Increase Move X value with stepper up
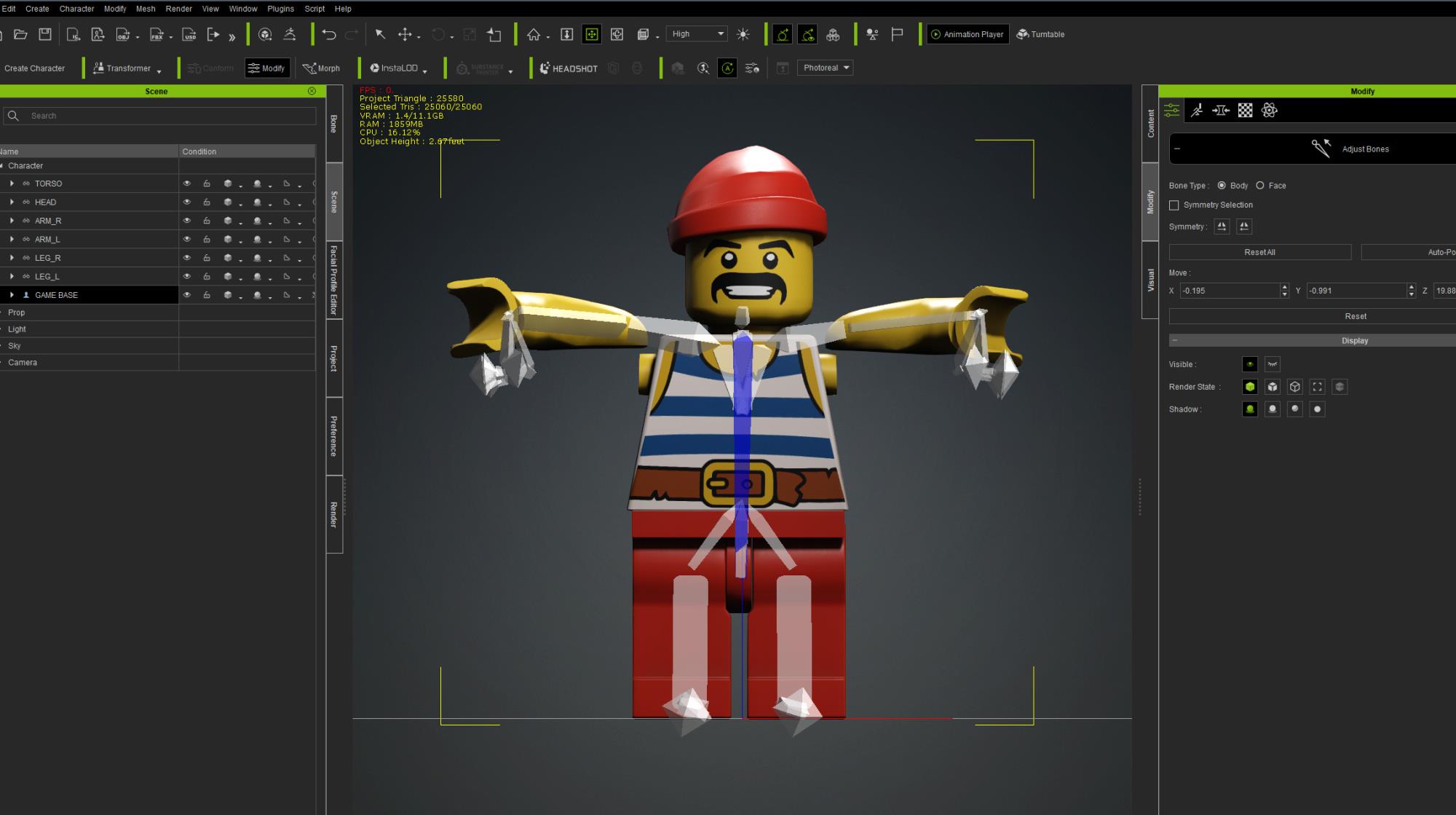Screen dimensions: 1456x815 (1284, 287)
